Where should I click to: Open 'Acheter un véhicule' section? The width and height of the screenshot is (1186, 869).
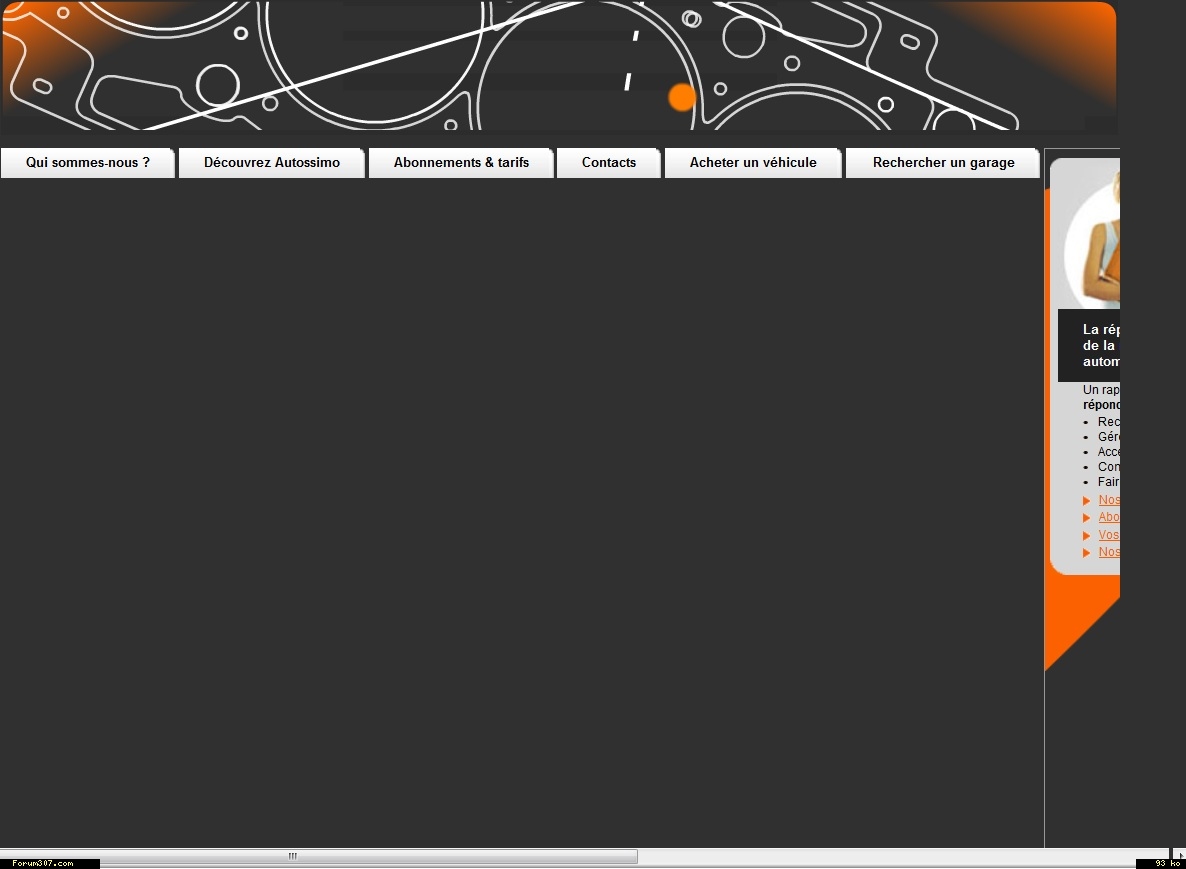753,163
